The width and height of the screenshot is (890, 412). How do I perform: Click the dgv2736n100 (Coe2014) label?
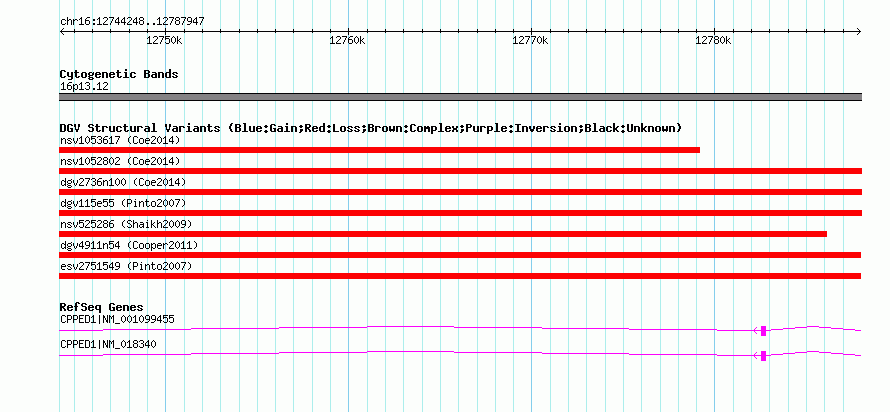[x=123, y=182]
